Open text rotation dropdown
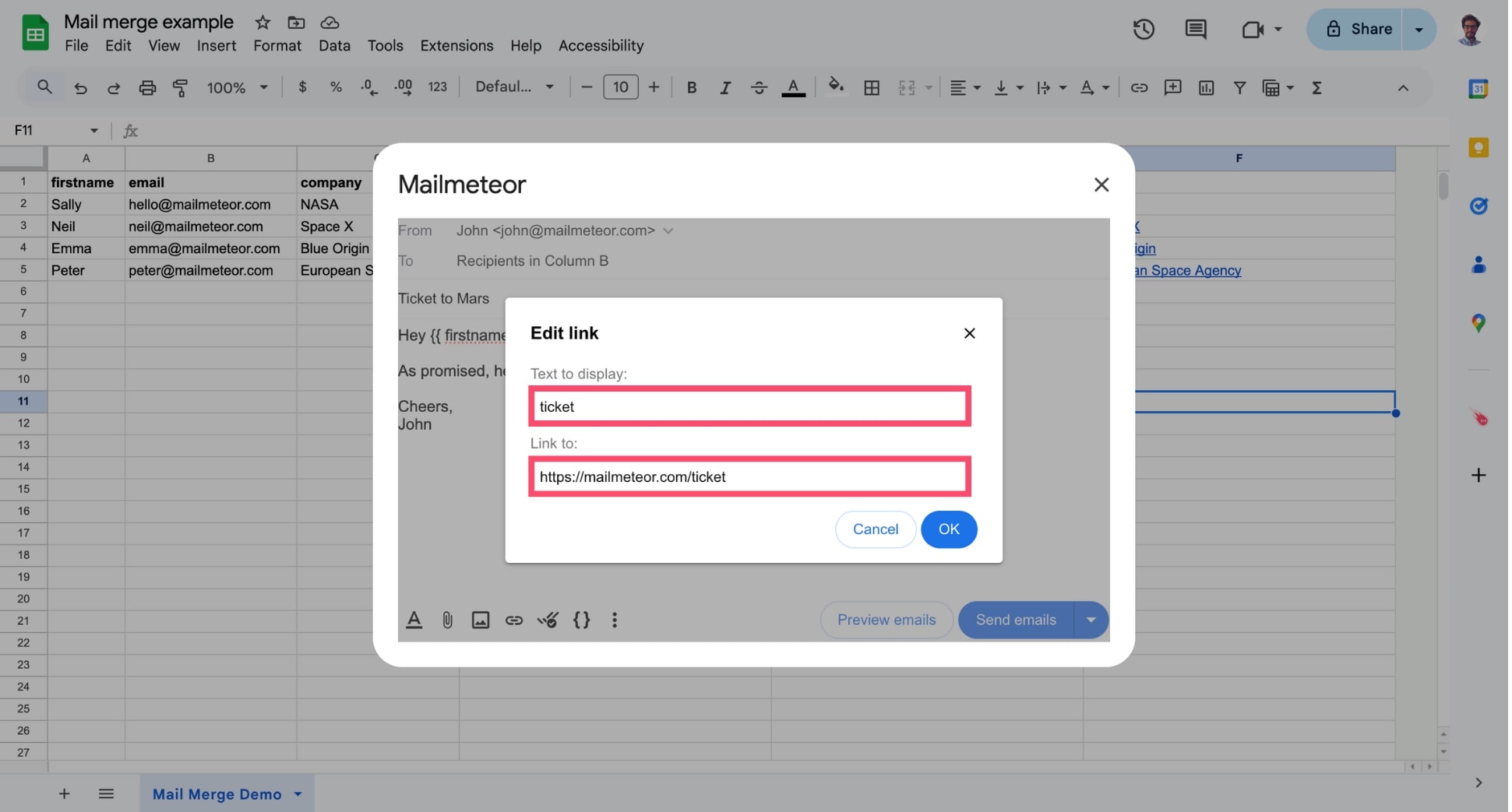 click(1094, 88)
